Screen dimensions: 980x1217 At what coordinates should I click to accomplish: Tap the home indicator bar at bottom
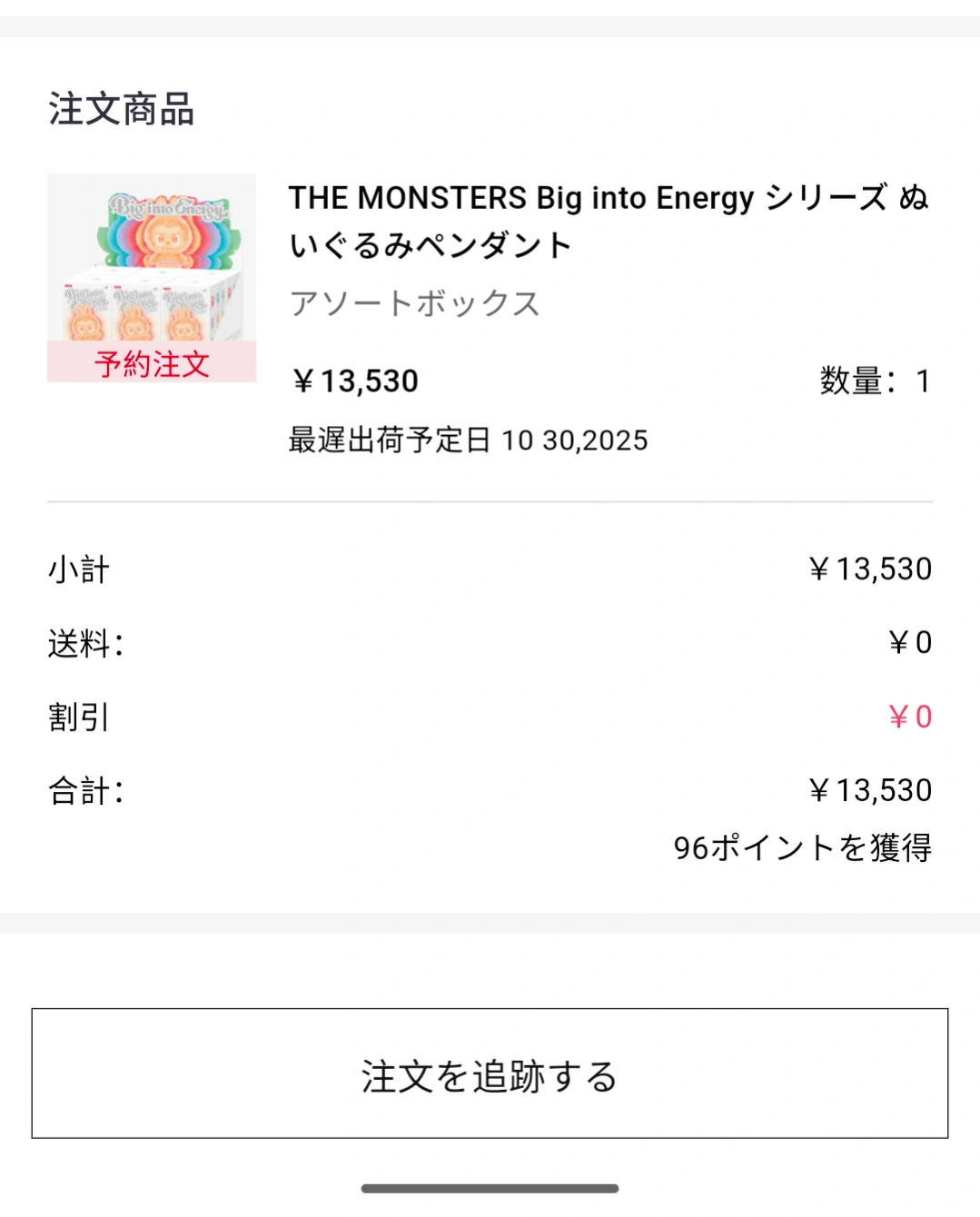coord(490,1188)
